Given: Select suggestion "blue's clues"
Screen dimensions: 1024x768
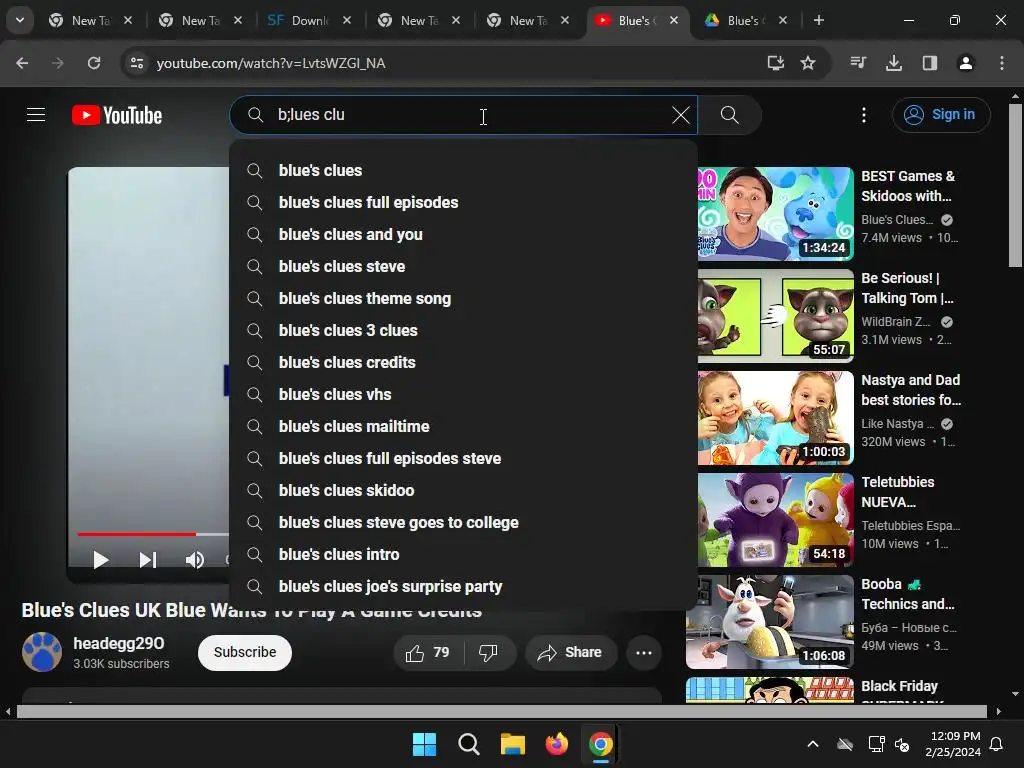Looking at the screenshot, I should pyautogui.click(x=464, y=170).
